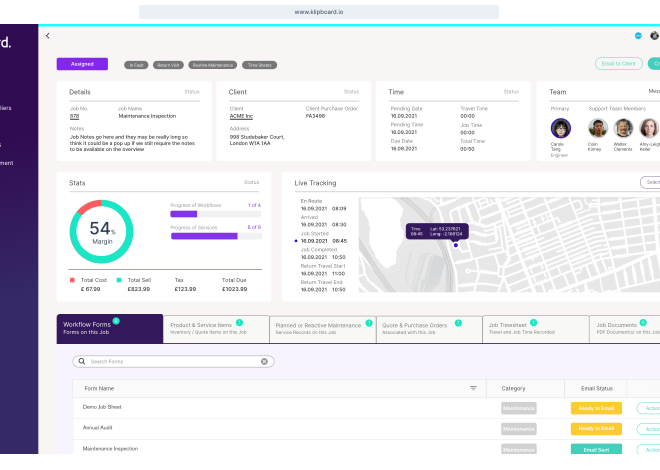Screen dimensions: 660x470
Task: Click the back arrow icon
Action: [48, 36]
